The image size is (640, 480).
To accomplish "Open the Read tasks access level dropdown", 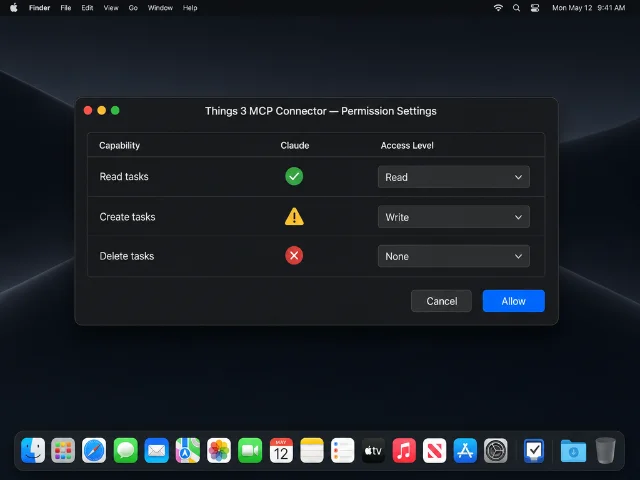I will (x=453, y=177).
